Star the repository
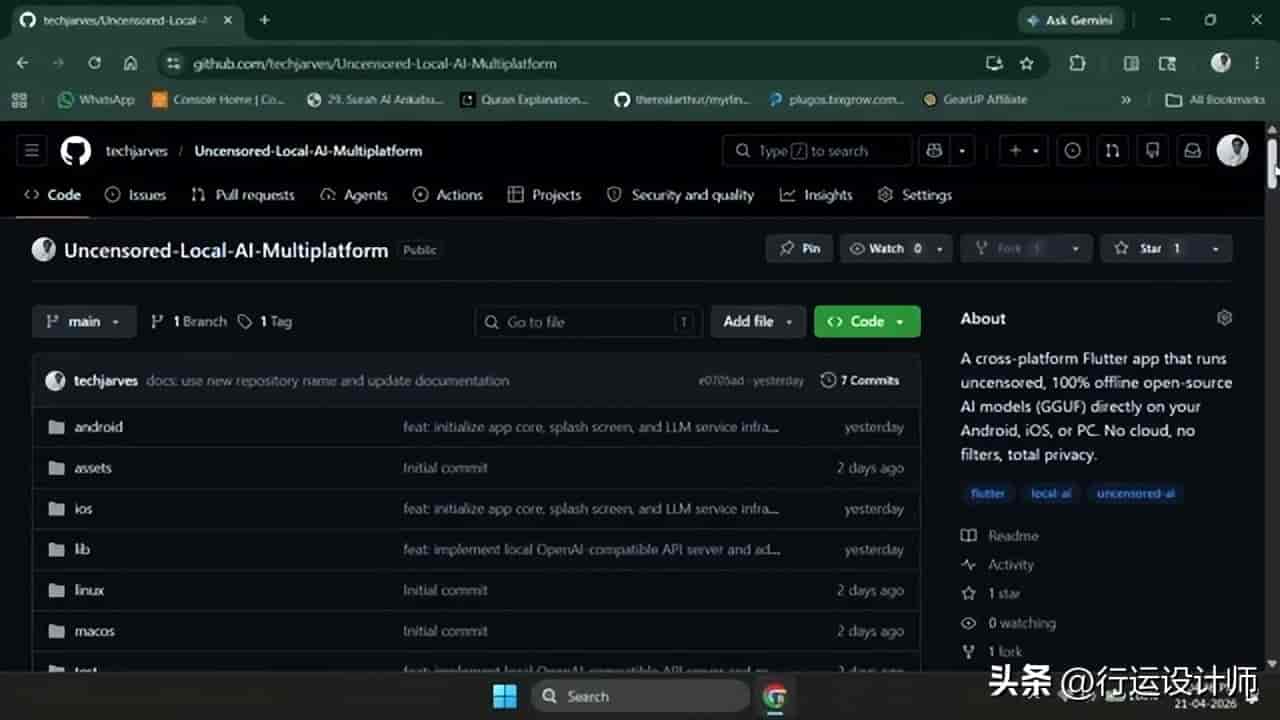Image resolution: width=1280 pixels, height=720 pixels. [1150, 248]
